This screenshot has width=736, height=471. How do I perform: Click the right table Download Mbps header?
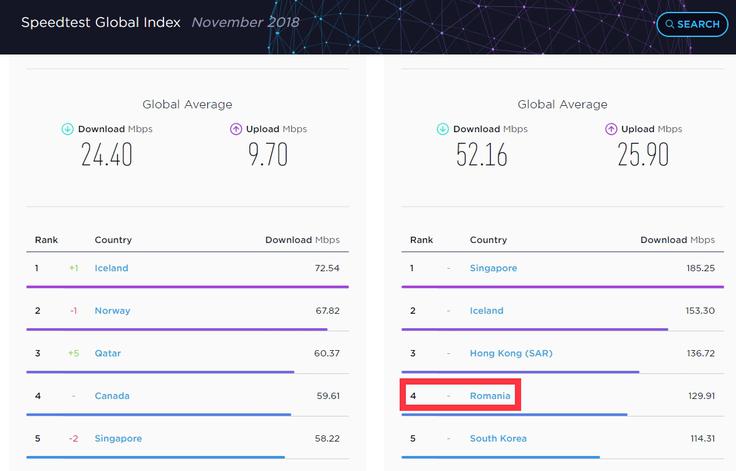point(677,240)
